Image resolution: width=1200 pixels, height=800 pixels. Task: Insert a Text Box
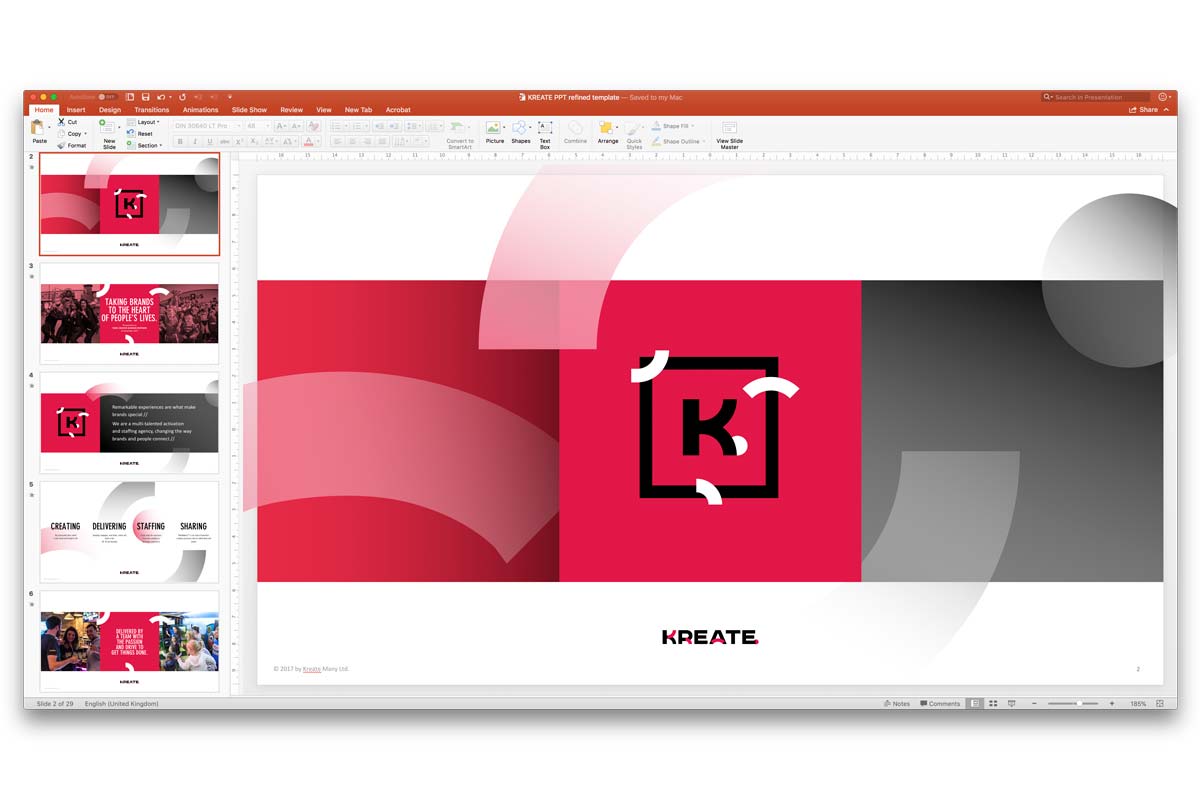[545, 134]
